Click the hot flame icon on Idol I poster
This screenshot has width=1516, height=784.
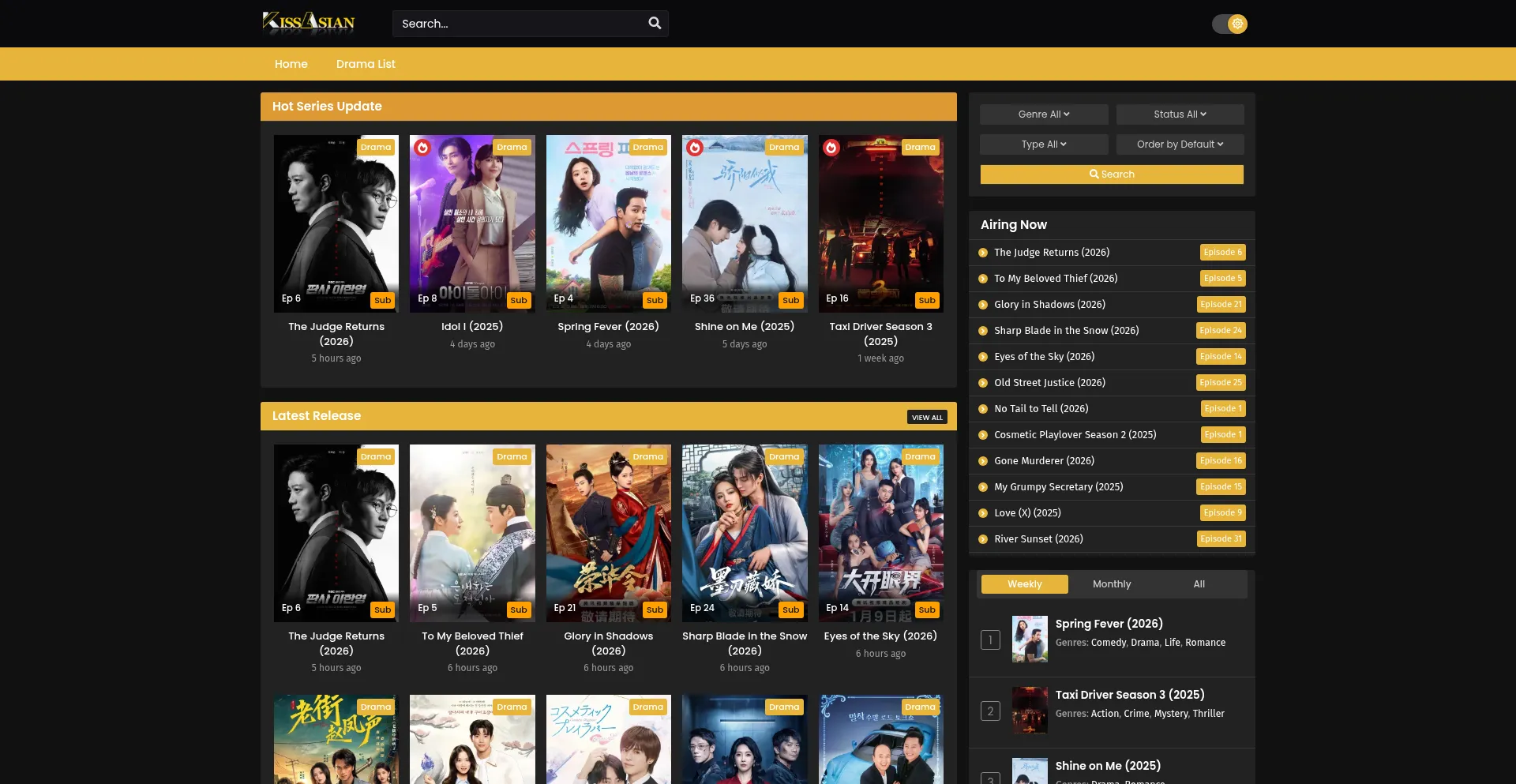tap(422, 148)
